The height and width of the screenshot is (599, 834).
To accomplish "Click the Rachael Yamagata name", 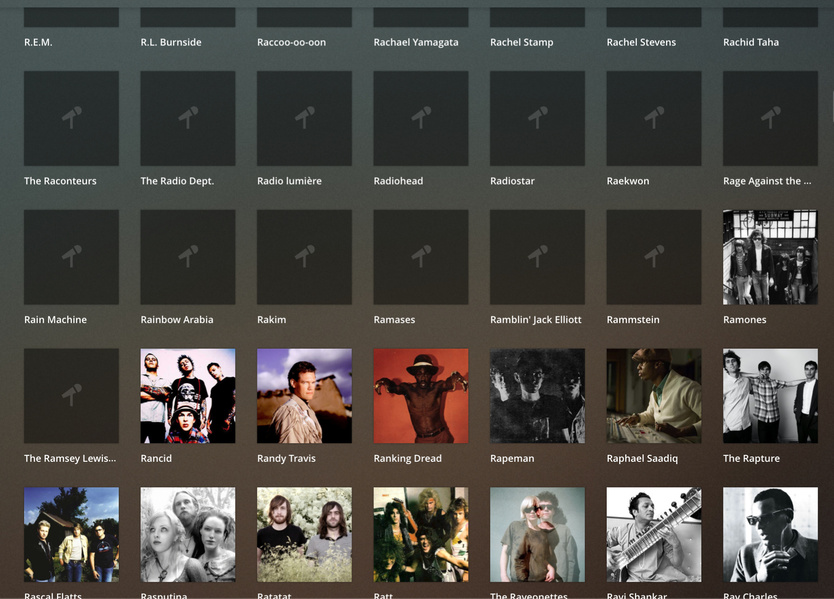I will [416, 43].
